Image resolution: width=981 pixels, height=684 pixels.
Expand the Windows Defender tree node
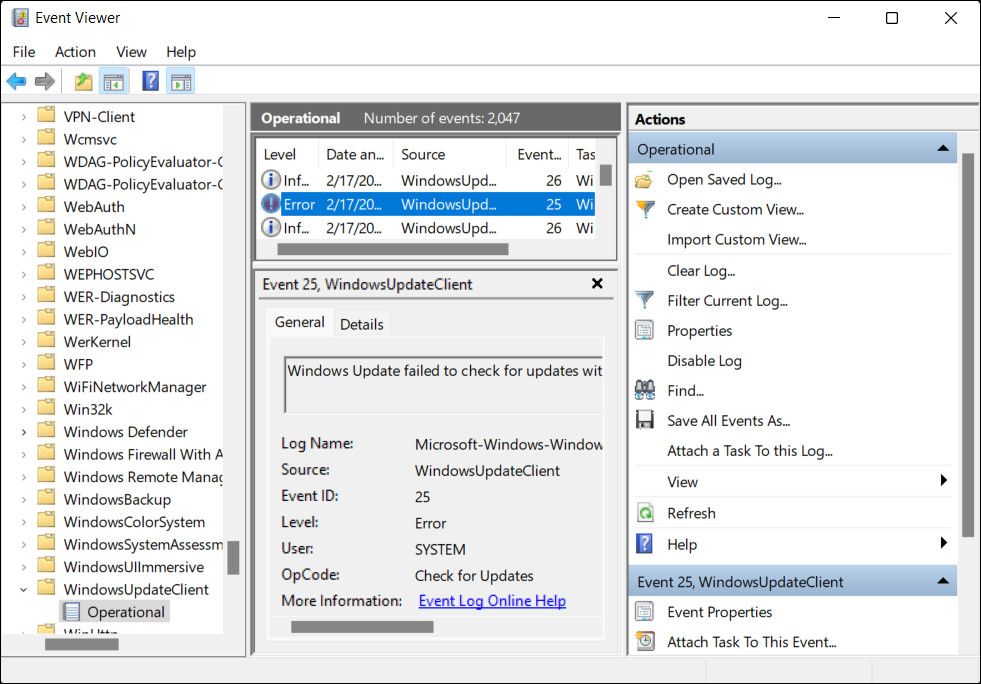(24, 432)
